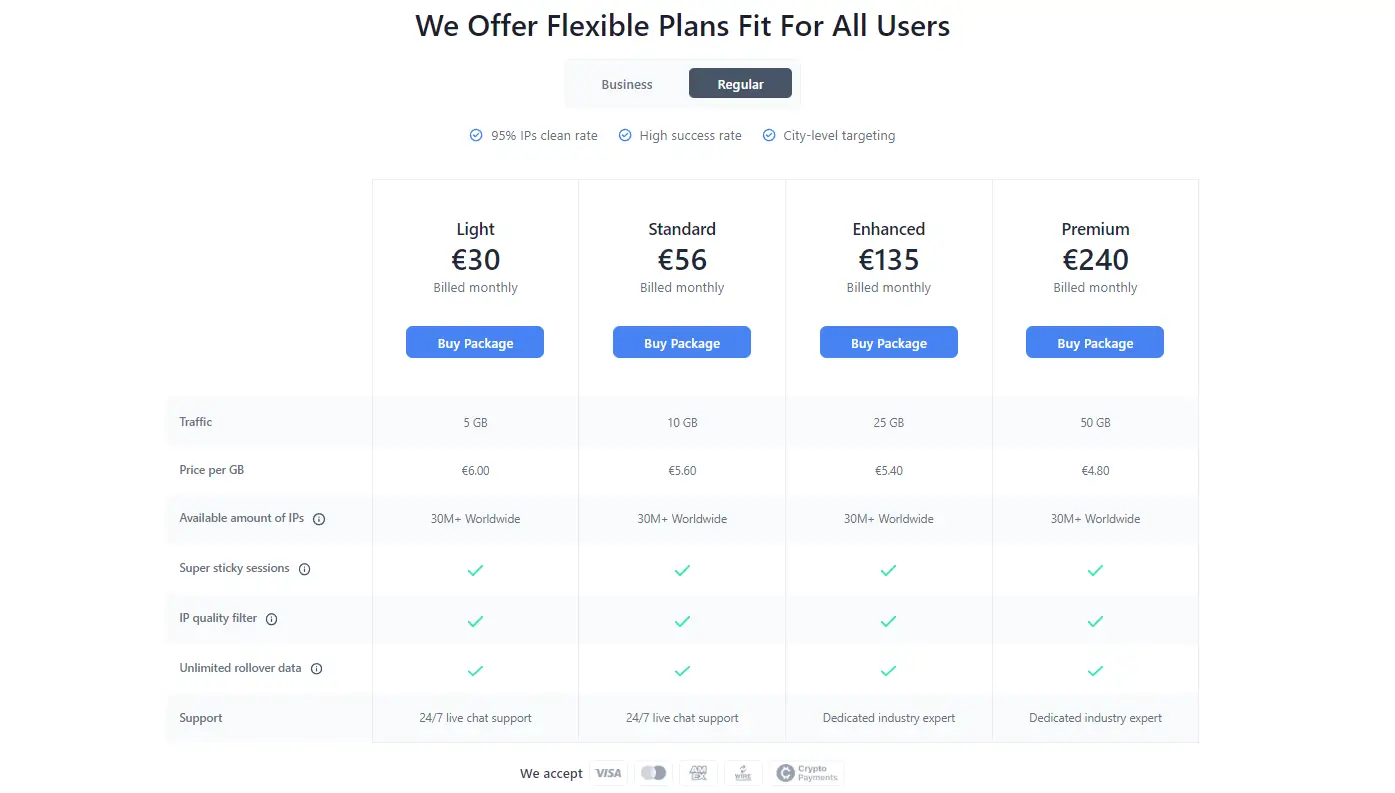Click the Mastercard payment icon

click(x=653, y=772)
